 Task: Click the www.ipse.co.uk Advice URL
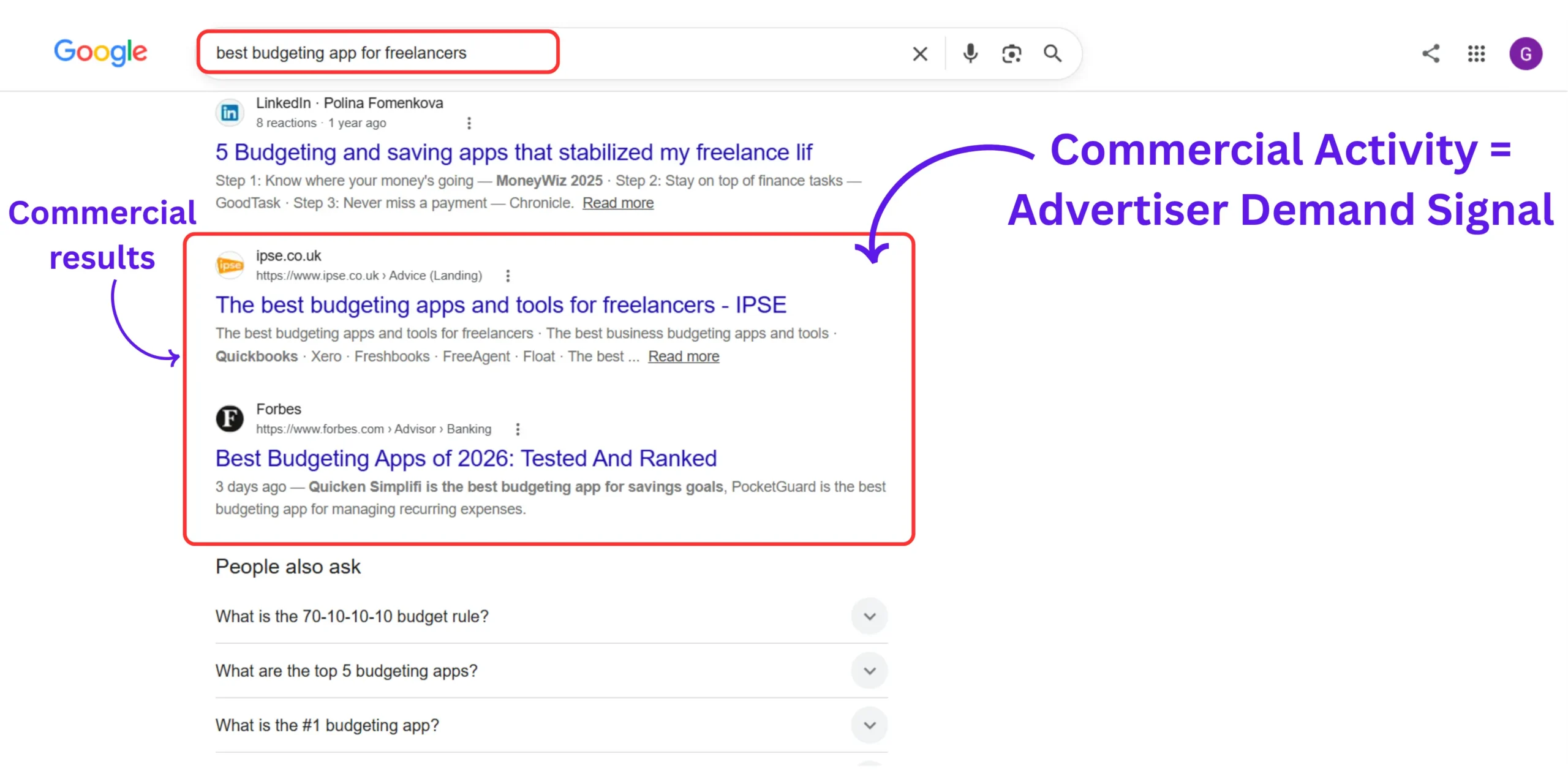pos(369,276)
